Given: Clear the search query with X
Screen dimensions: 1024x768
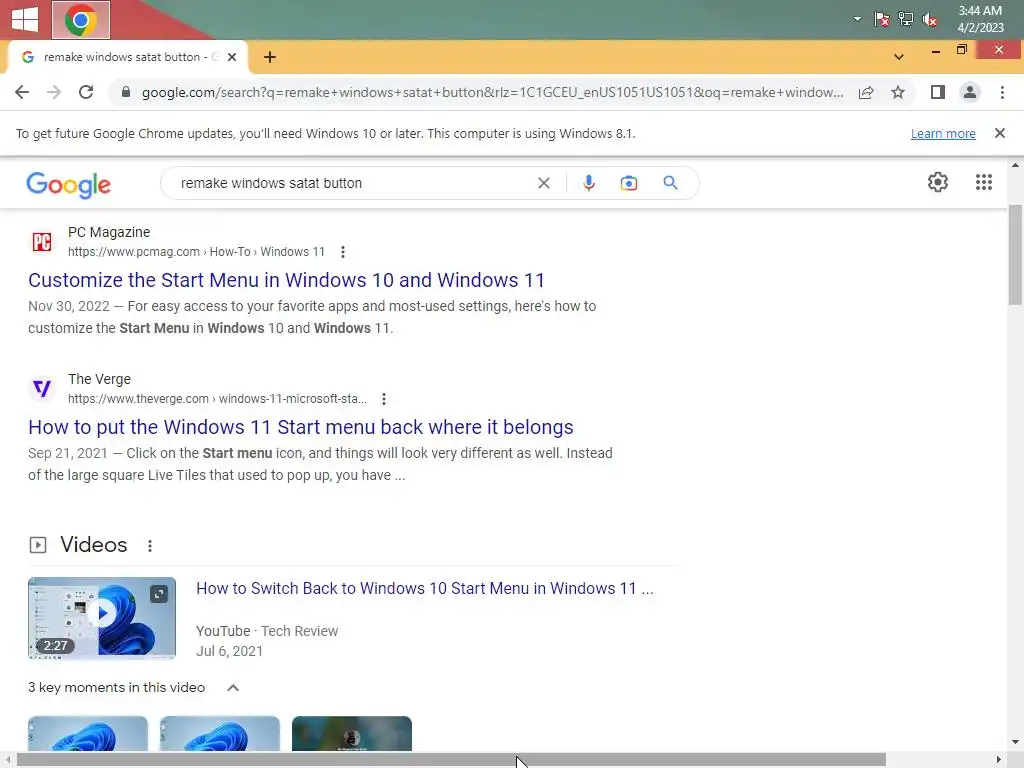Looking at the screenshot, I should pos(543,183).
